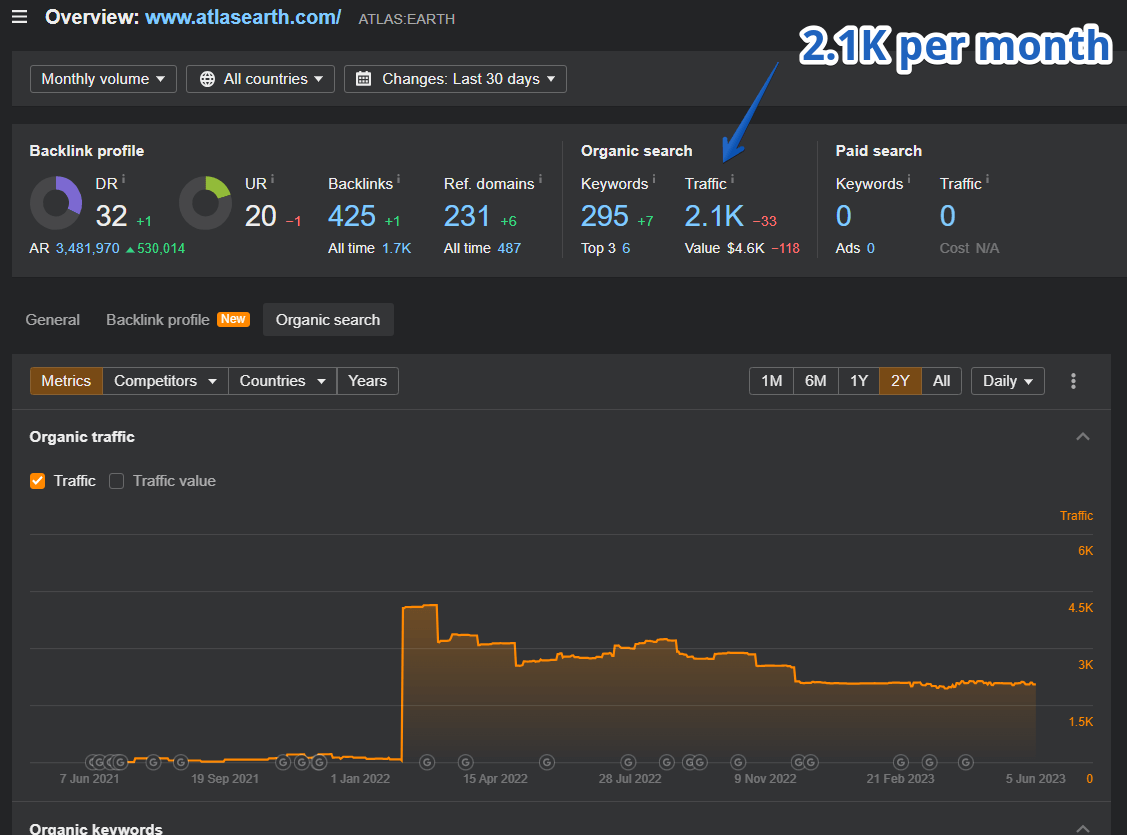Open the Ads 0 value
This screenshot has height=835, width=1127.
870,249
